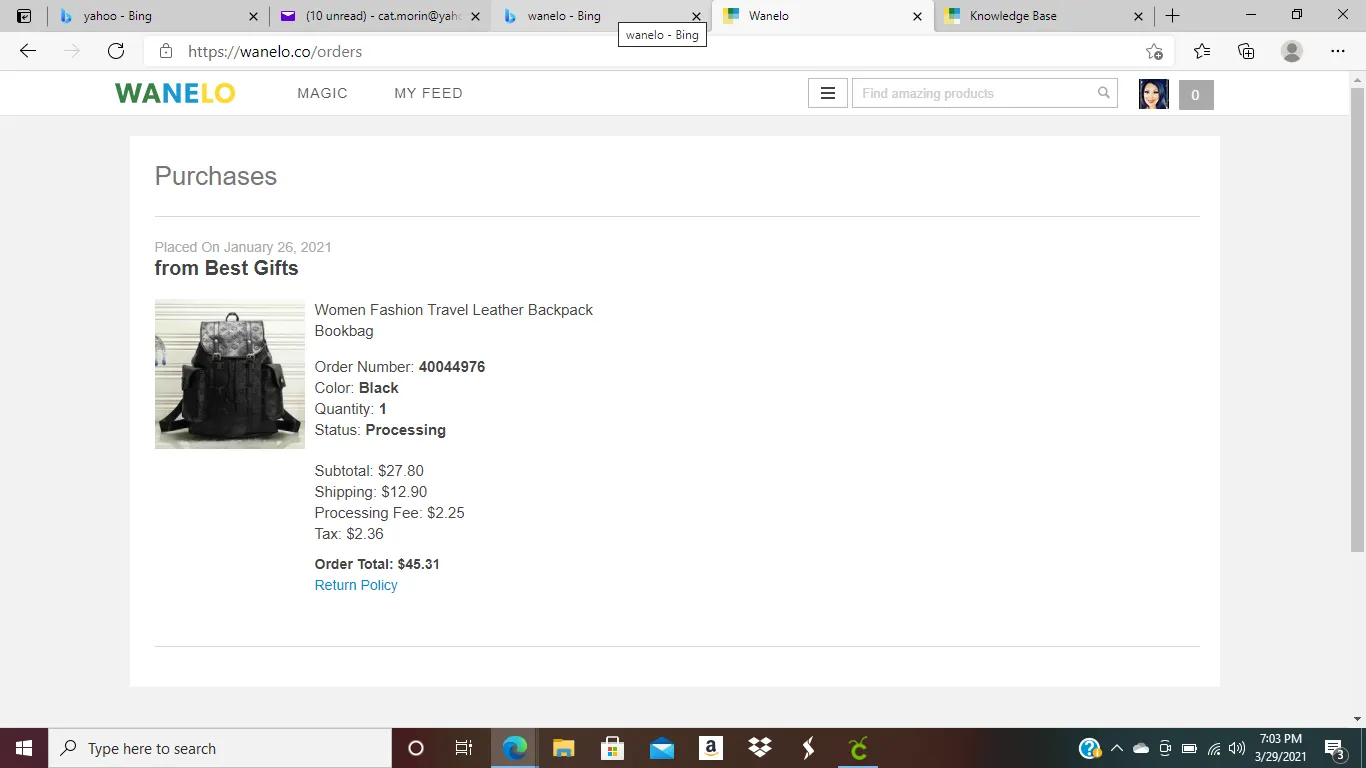
Task: Open the MAGIC navigation item
Action: (x=322, y=93)
